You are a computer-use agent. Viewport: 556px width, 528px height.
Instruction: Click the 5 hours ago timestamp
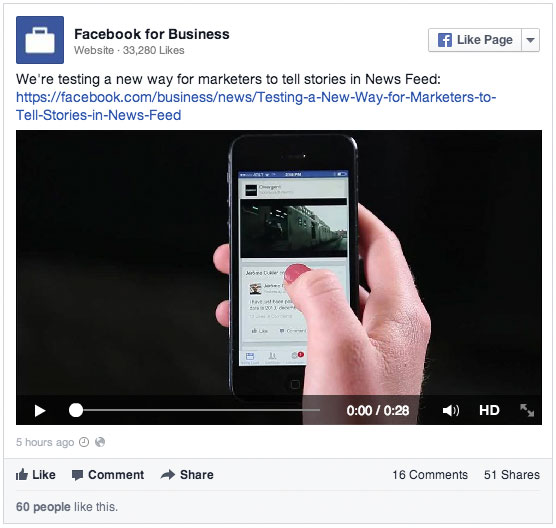[x=45, y=442]
